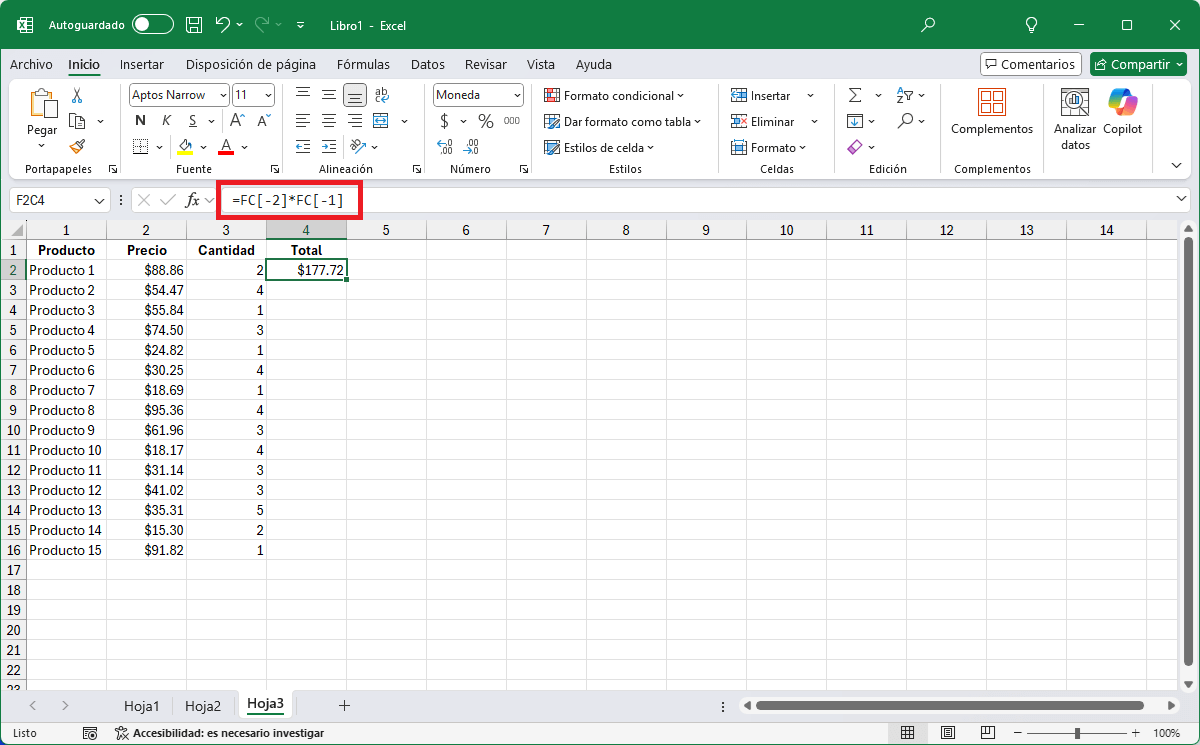Apply underline with the S button

[192, 121]
